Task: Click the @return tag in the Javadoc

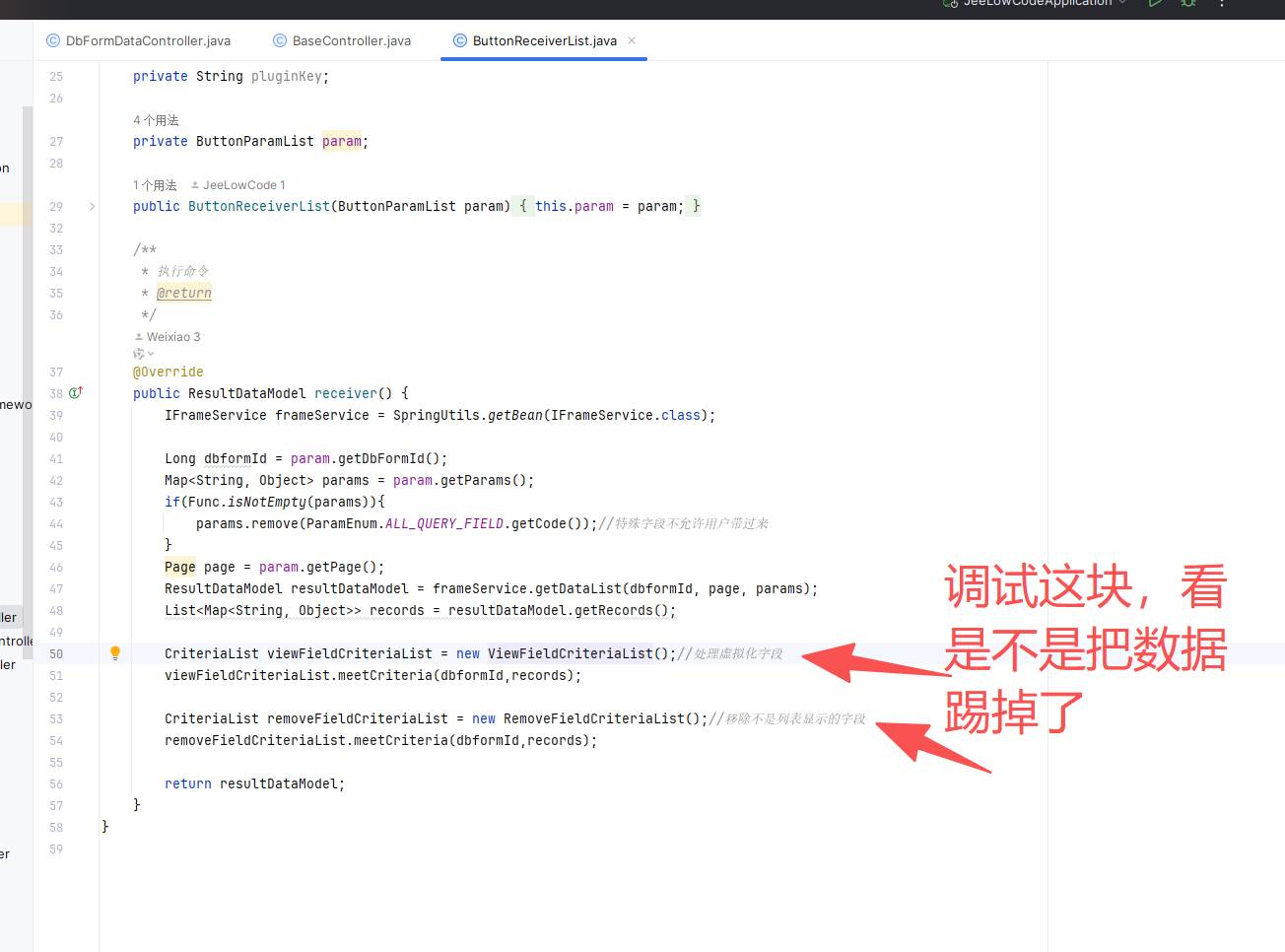Action: [184, 293]
